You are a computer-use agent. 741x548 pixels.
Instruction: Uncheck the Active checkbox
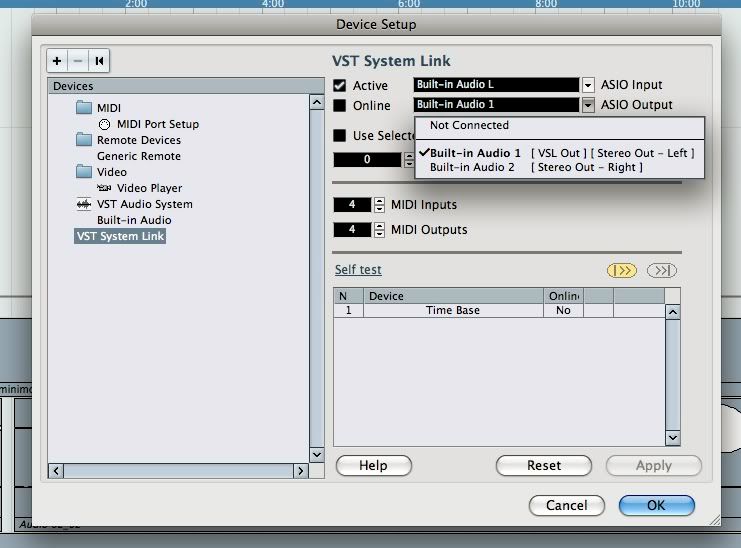339,86
